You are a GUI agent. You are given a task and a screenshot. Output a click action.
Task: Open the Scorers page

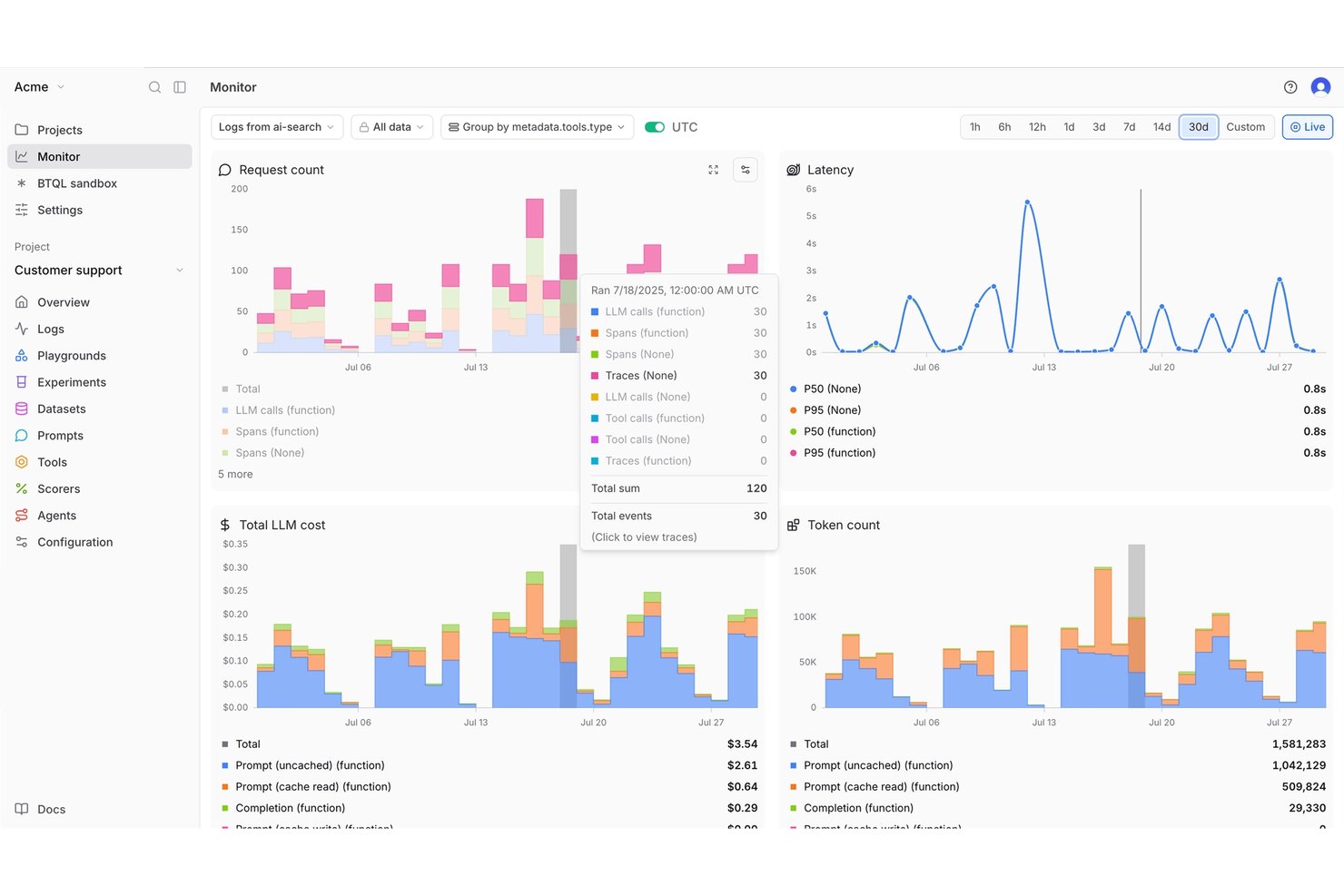tap(100, 488)
